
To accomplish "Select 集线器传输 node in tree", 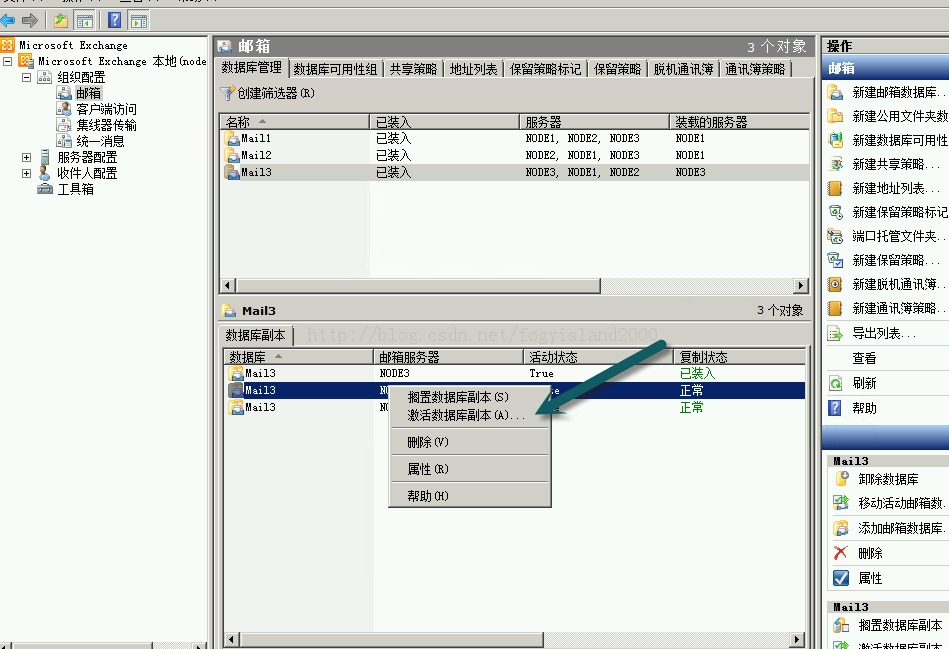I will [106, 125].
